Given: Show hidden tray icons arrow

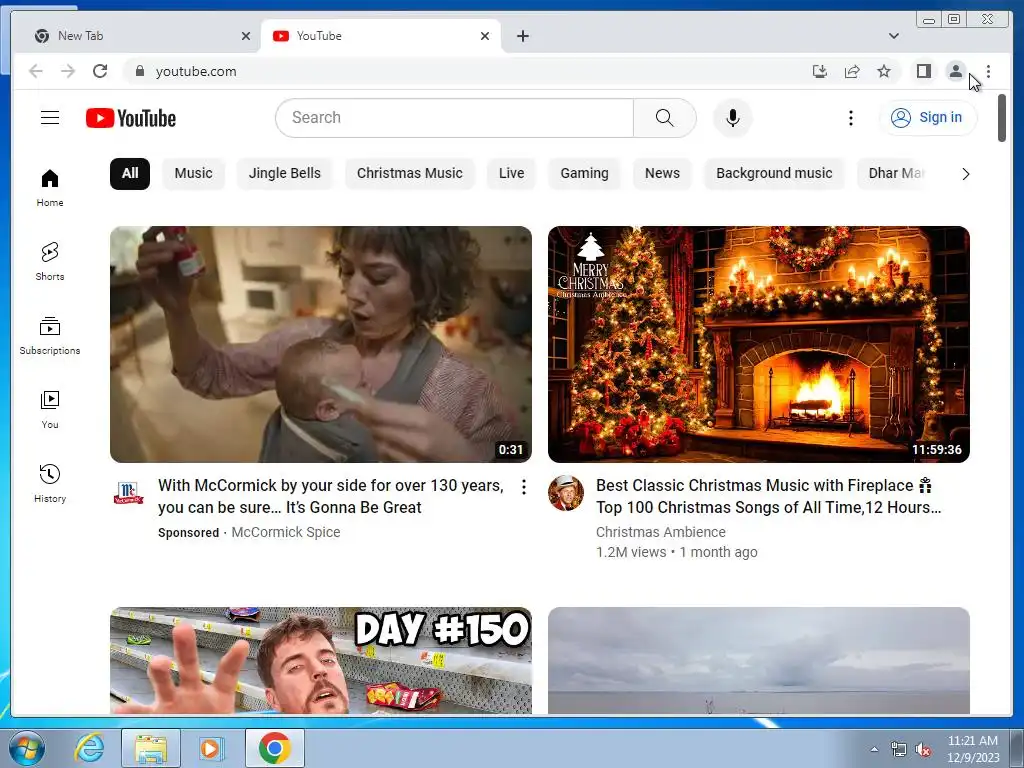Looking at the screenshot, I should [x=874, y=749].
